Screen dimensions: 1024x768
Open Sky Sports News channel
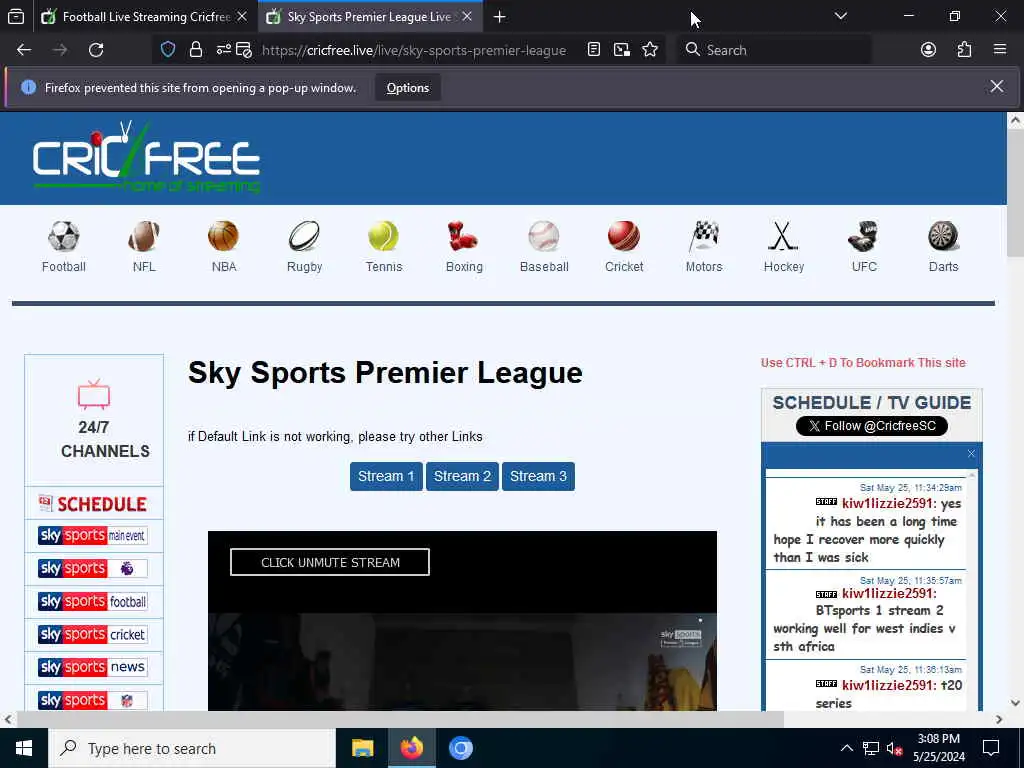(x=93, y=667)
